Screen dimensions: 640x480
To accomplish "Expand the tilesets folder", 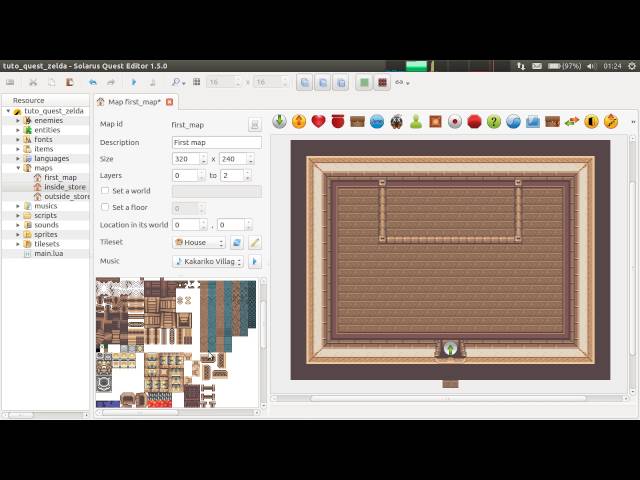I will pyautogui.click(x=18, y=244).
